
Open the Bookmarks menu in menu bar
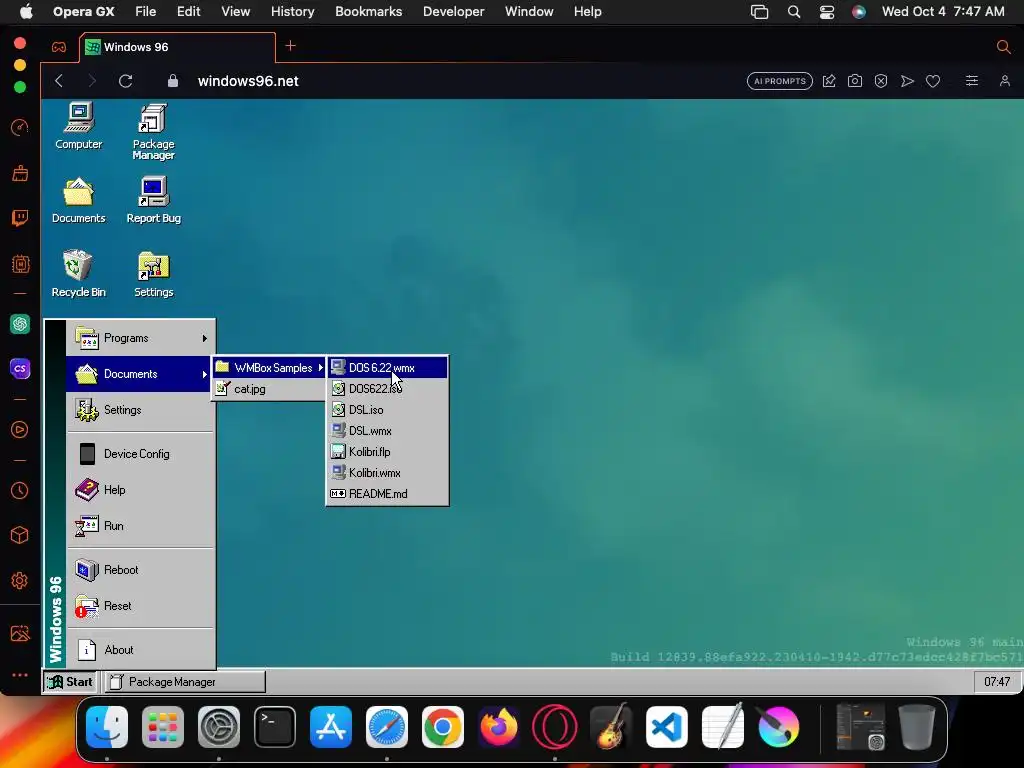pyautogui.click(x=368, y=12)
